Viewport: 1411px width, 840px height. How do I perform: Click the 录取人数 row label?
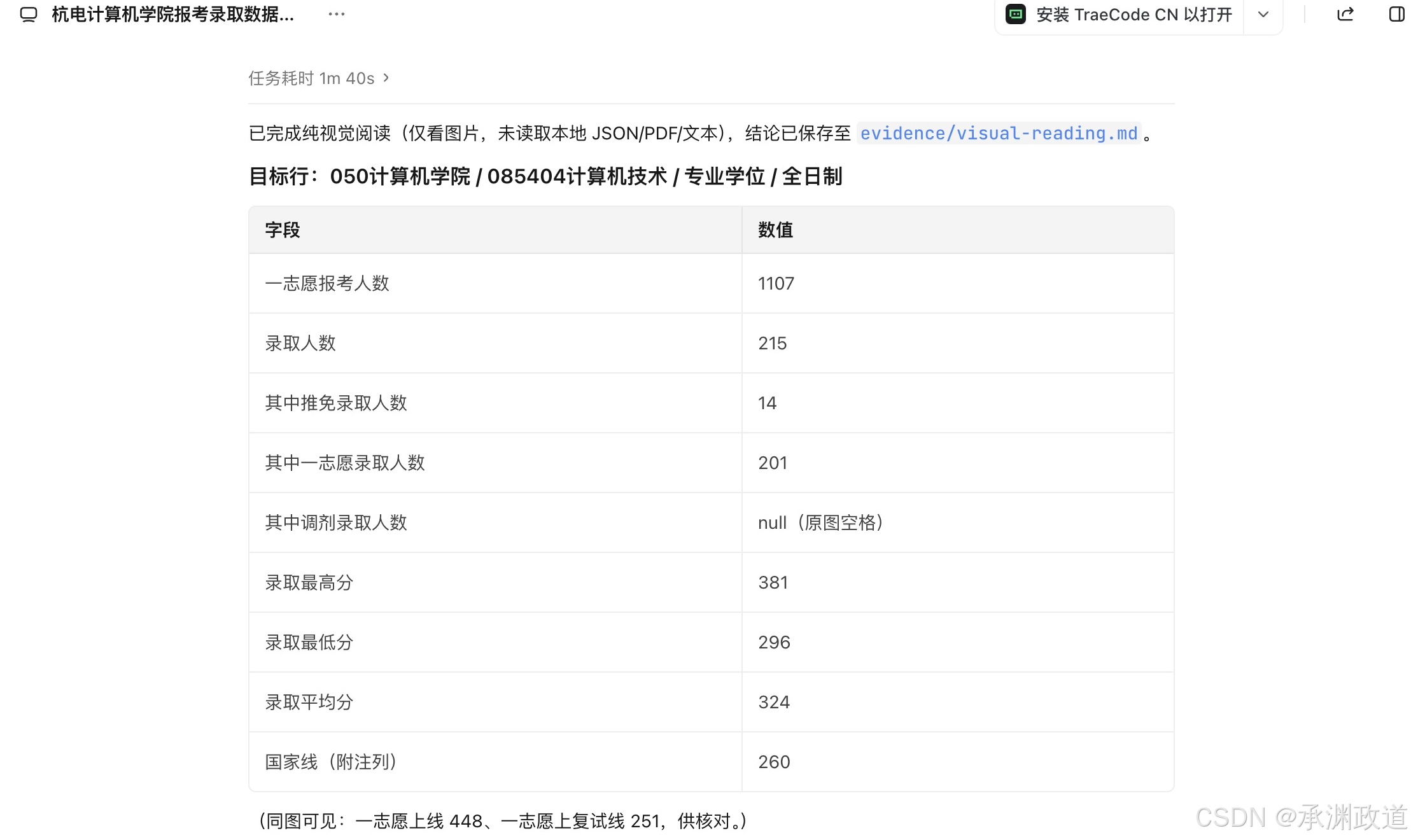click(300, 343)
